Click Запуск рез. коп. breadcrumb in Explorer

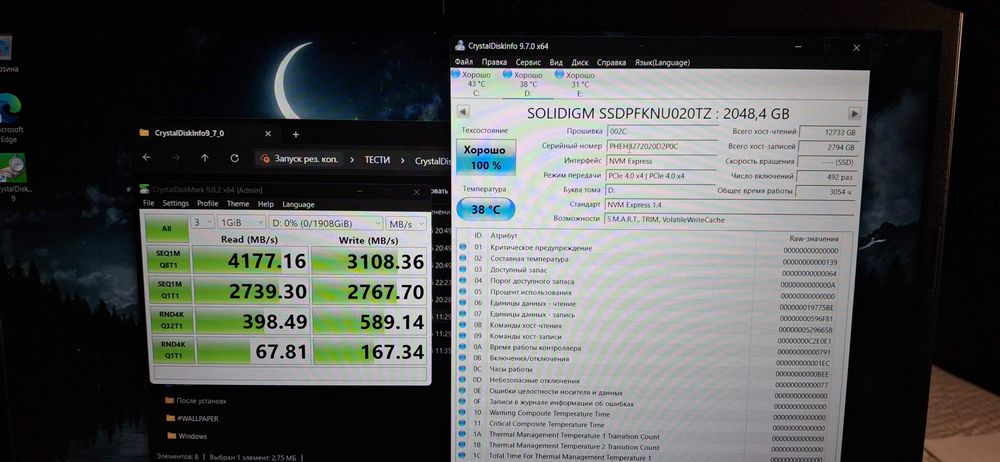(306, 159)
